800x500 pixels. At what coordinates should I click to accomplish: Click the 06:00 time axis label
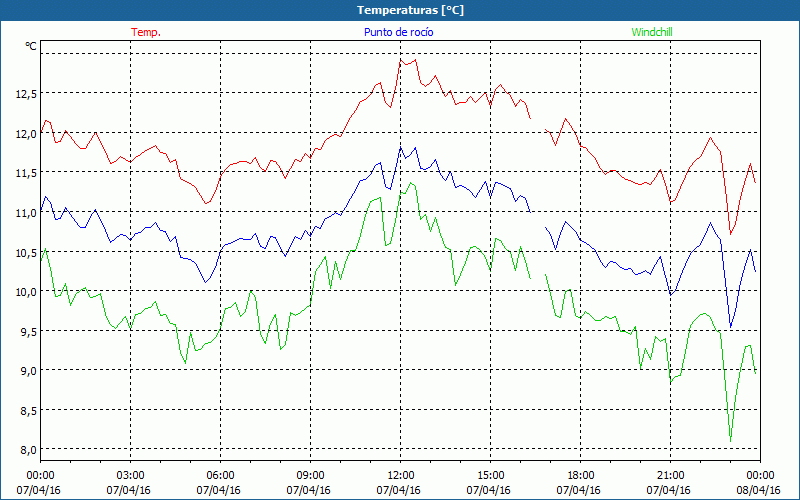220,476
